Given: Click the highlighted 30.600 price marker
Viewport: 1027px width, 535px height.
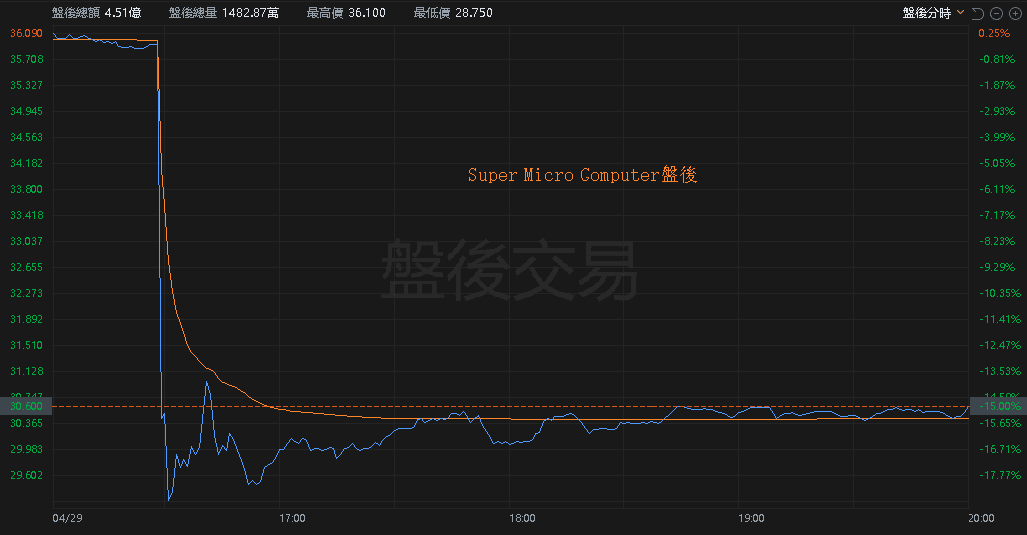Looking at the screenshot, I should coord(26,406).
